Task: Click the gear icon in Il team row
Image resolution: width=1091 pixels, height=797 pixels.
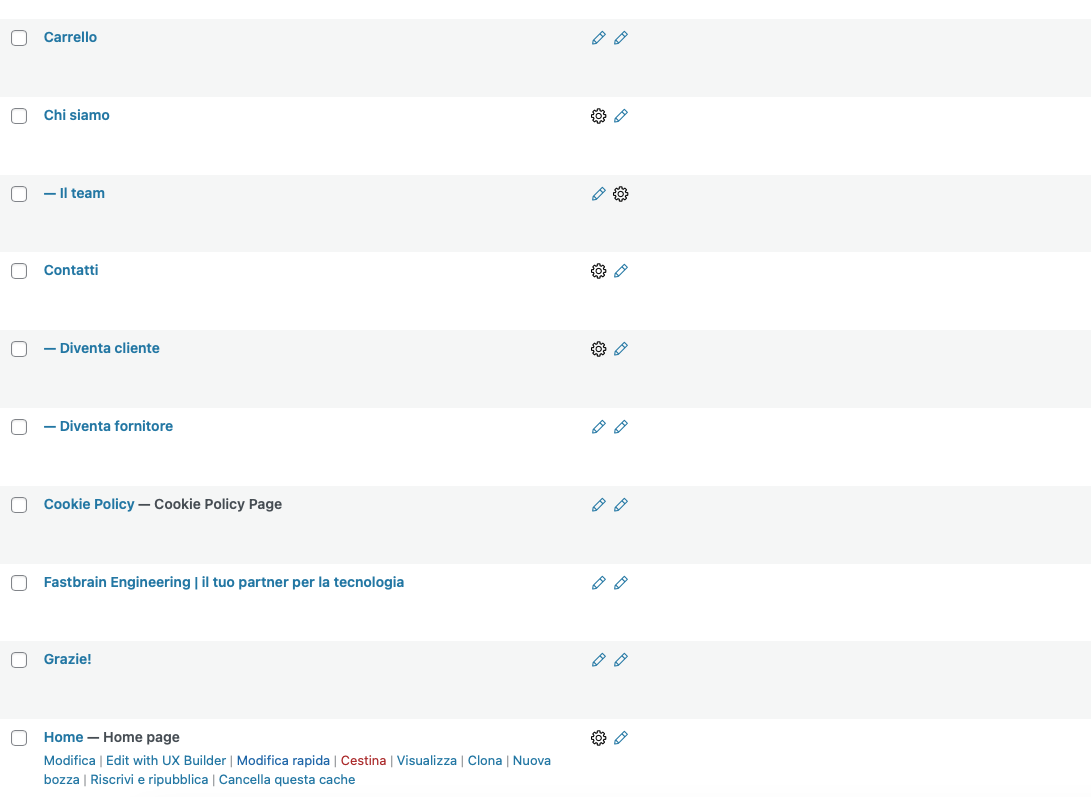Action: 621,194
